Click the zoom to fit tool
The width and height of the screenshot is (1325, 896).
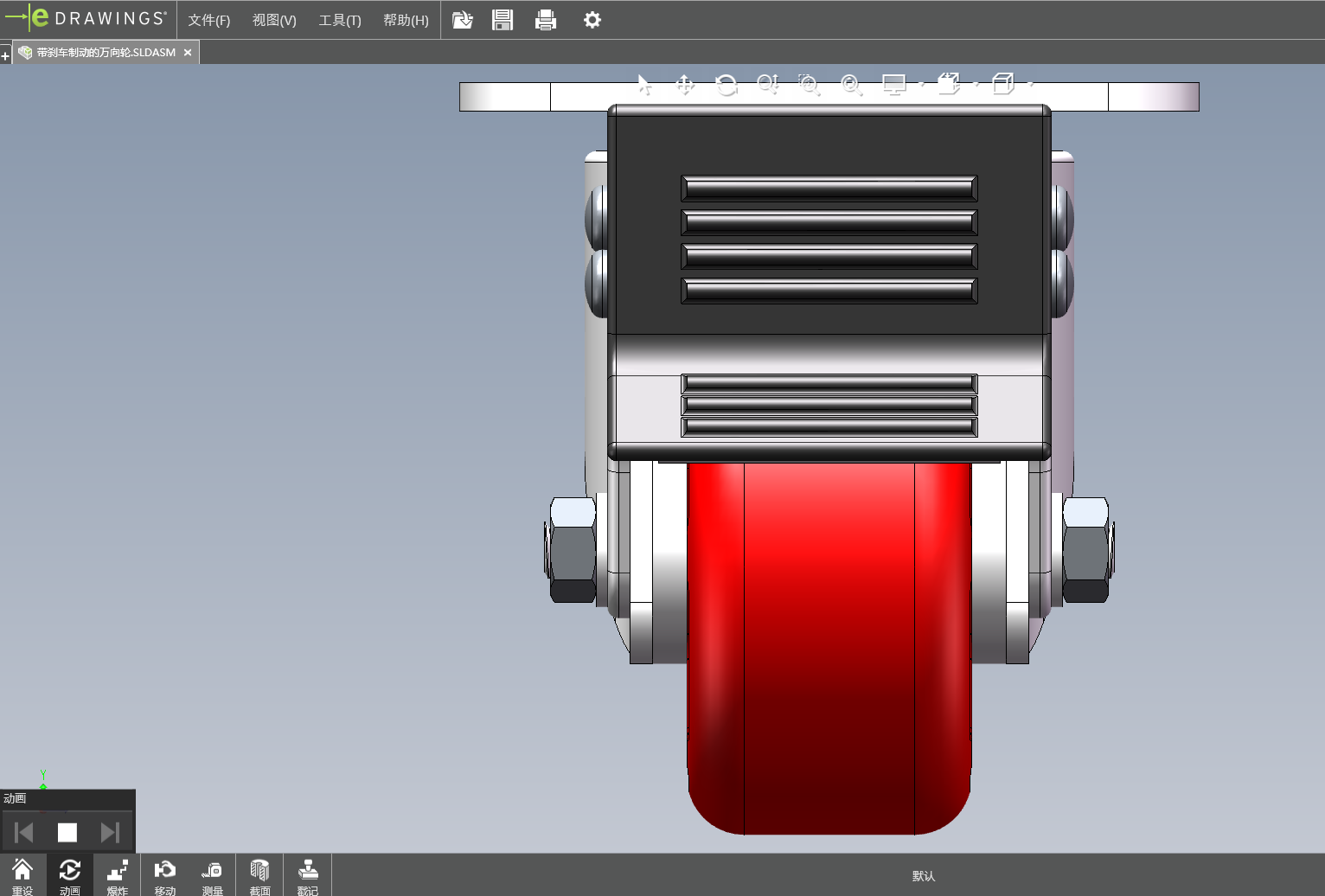pyautogui.click(x=851, y=85)
